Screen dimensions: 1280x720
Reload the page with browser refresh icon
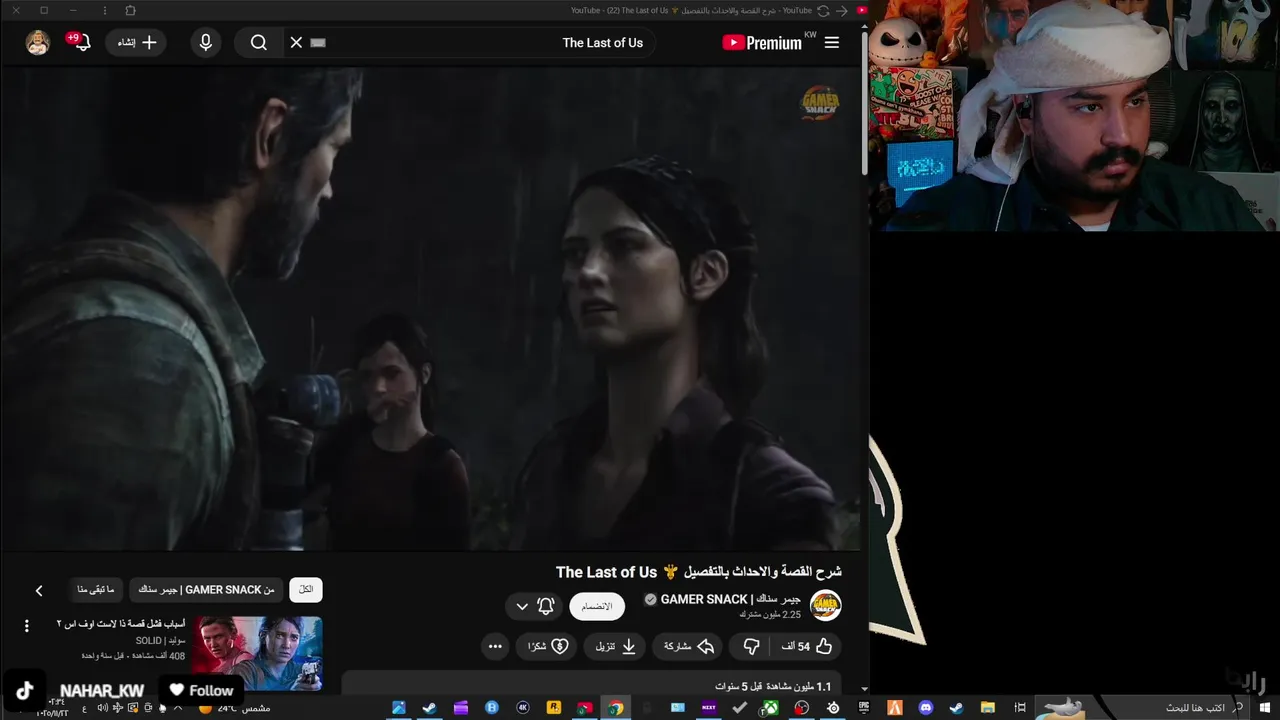pyautogui.click(x=823, y=10)
